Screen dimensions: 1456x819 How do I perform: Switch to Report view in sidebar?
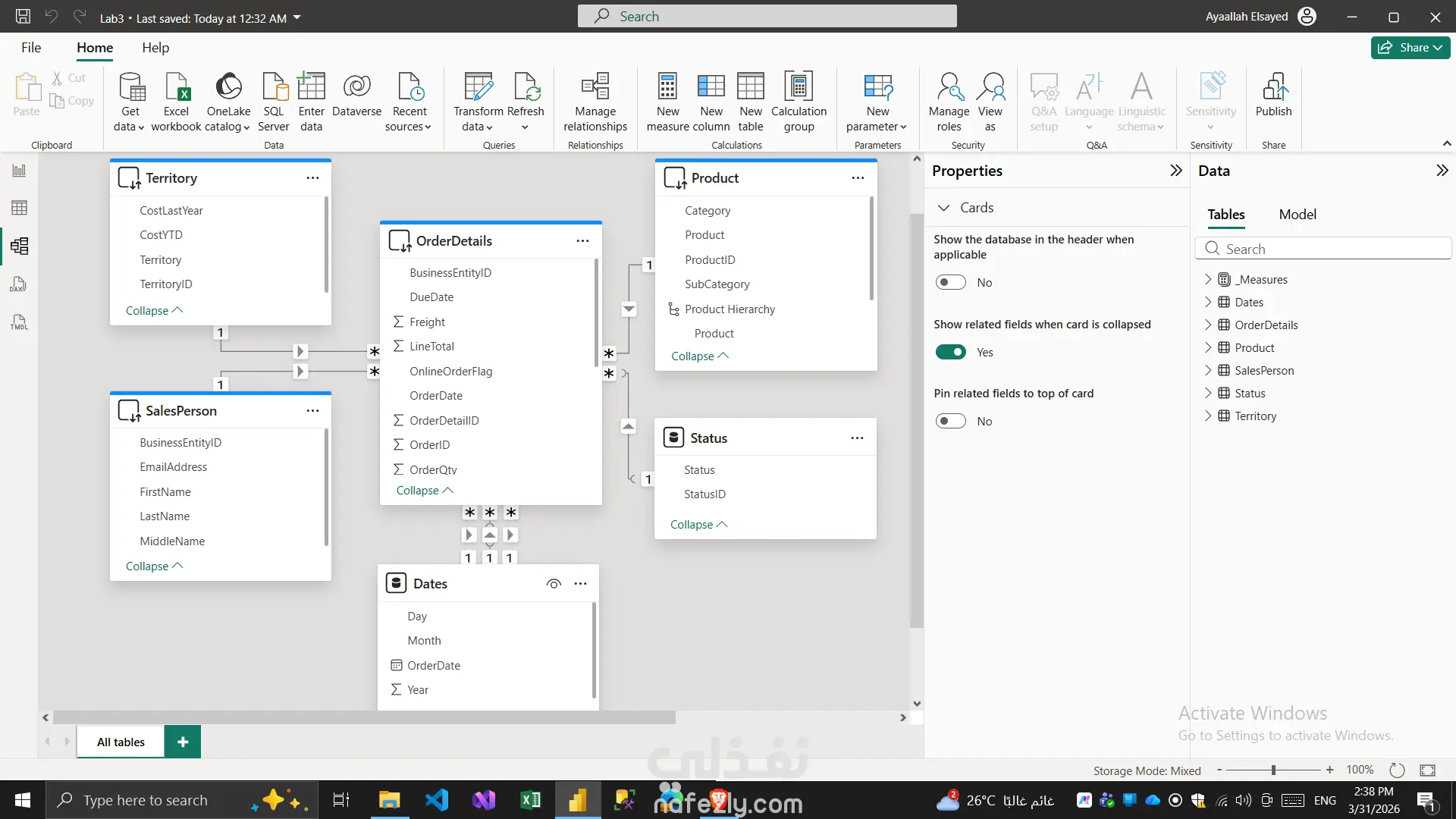(19, 171)
